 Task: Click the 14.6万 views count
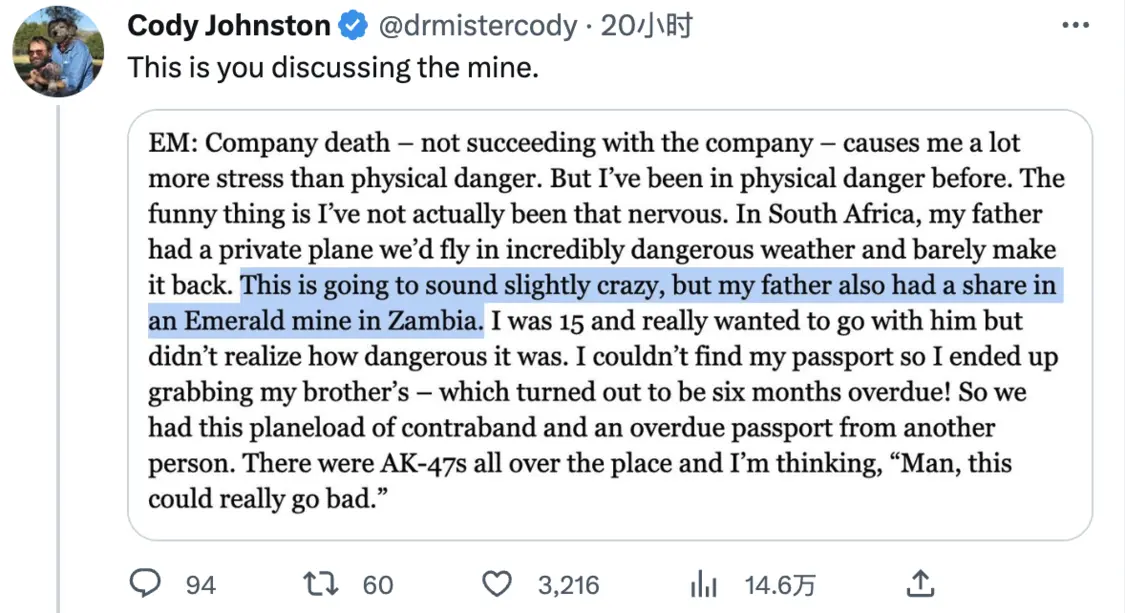coord(780,584)
